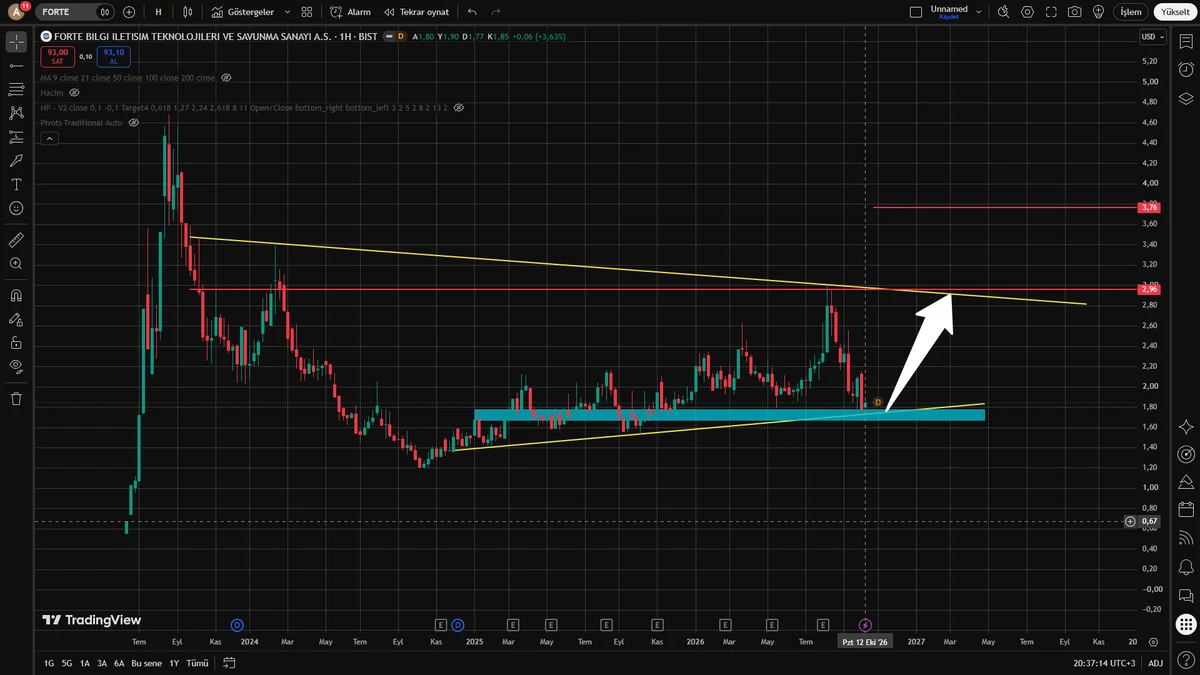Toggle hide all drawings eye tool
This screenshot has width=1200, height=675.
16,366
